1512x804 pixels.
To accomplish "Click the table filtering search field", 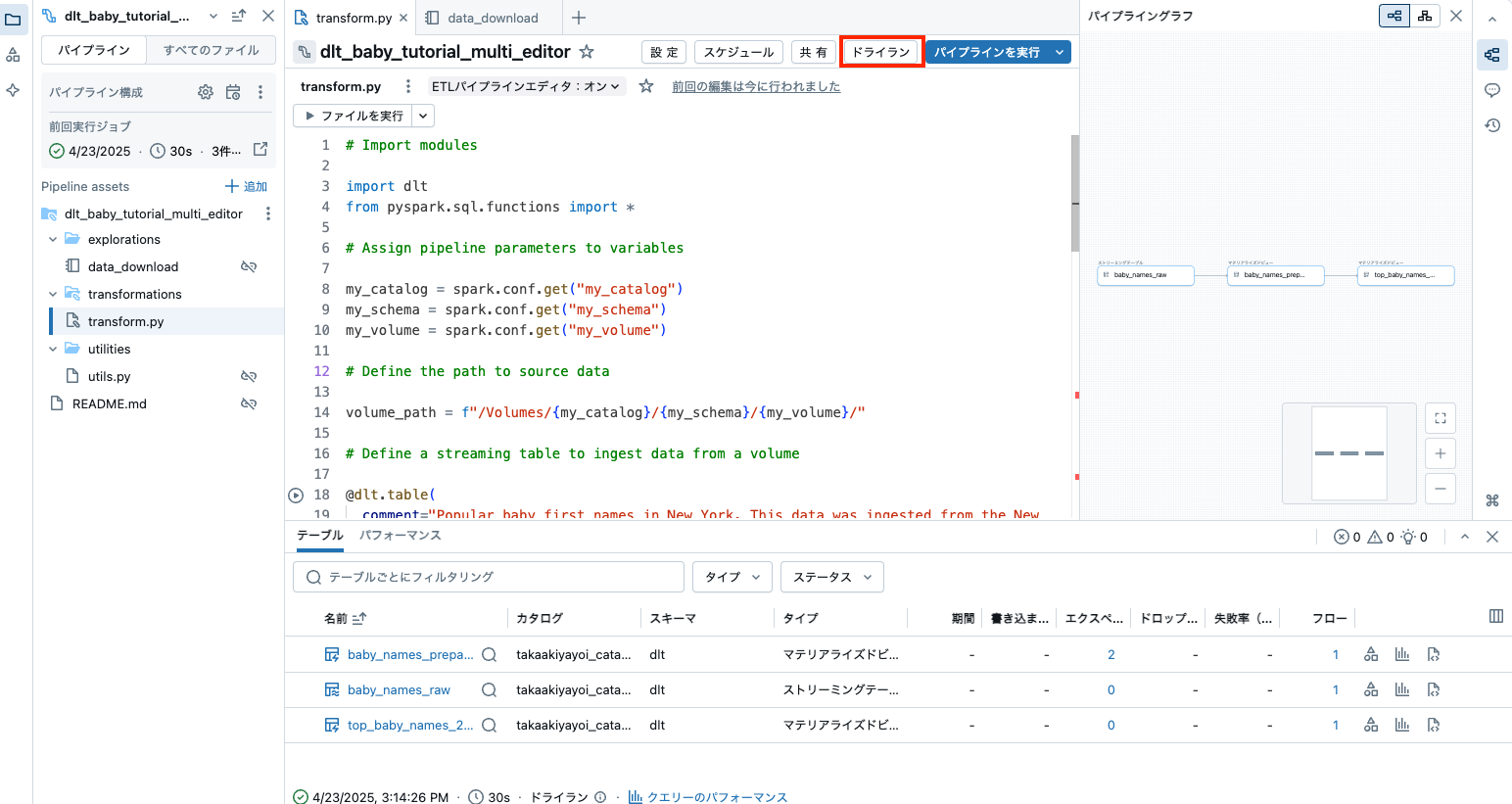I will (487, 577).
